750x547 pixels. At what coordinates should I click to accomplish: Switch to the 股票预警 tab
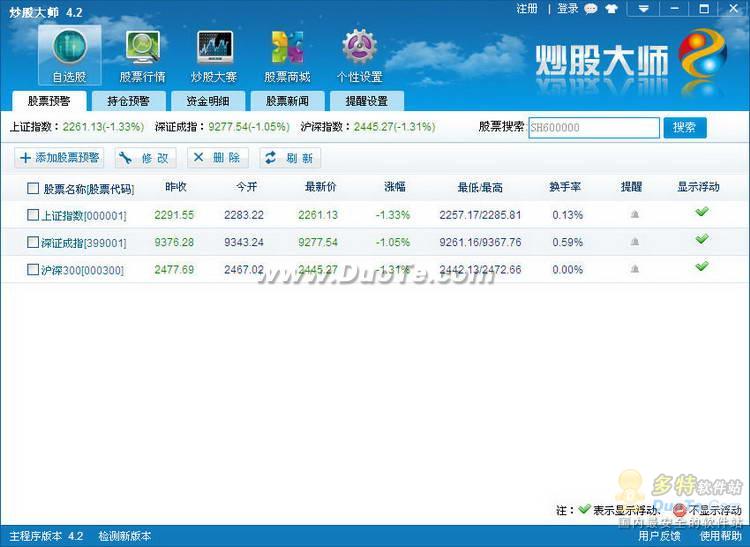tap(49, 101)
